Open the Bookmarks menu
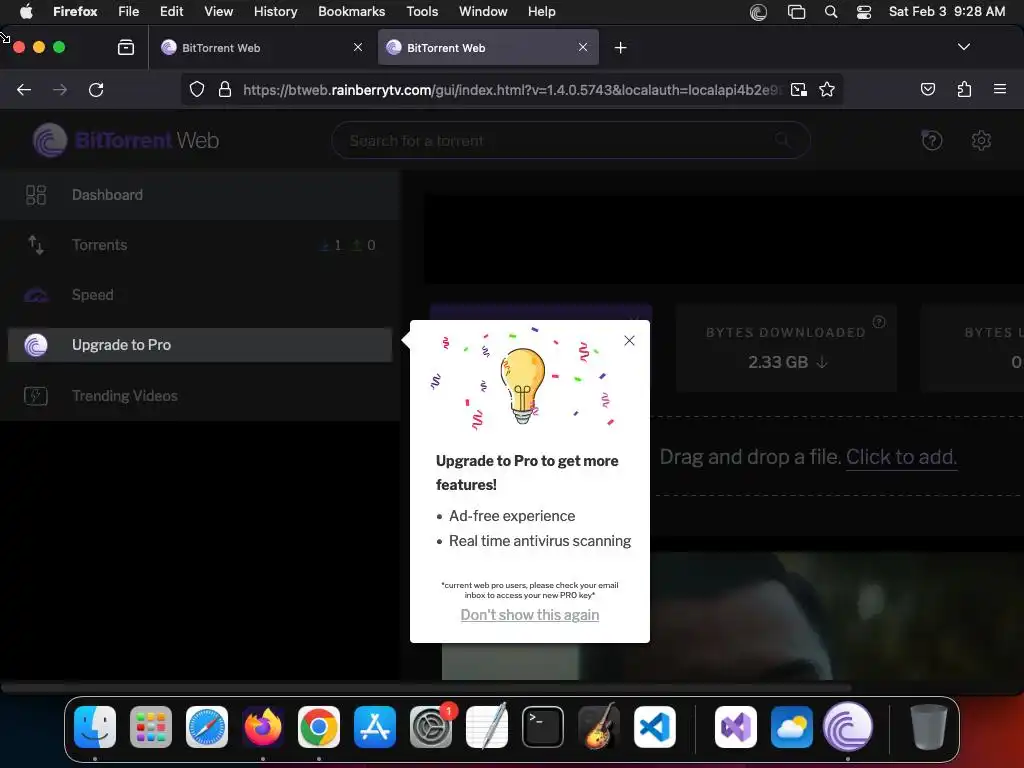Screen dimensions: 1024x768 (x=351, y=11)
